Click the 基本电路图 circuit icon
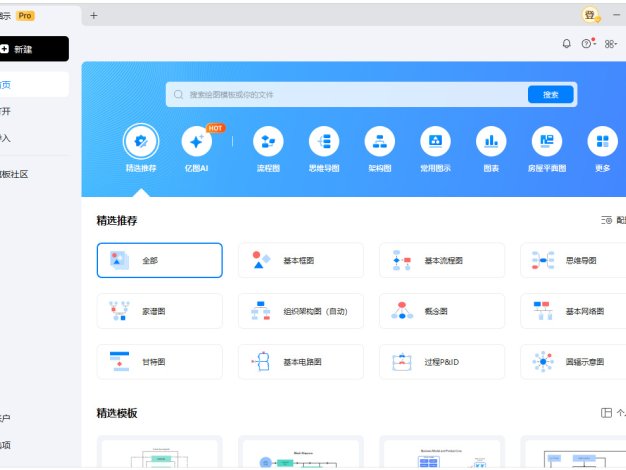 (261, 362)
